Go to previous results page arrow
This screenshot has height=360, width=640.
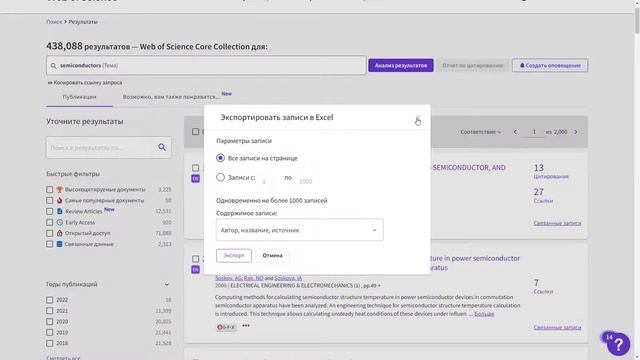coord(515,132)
